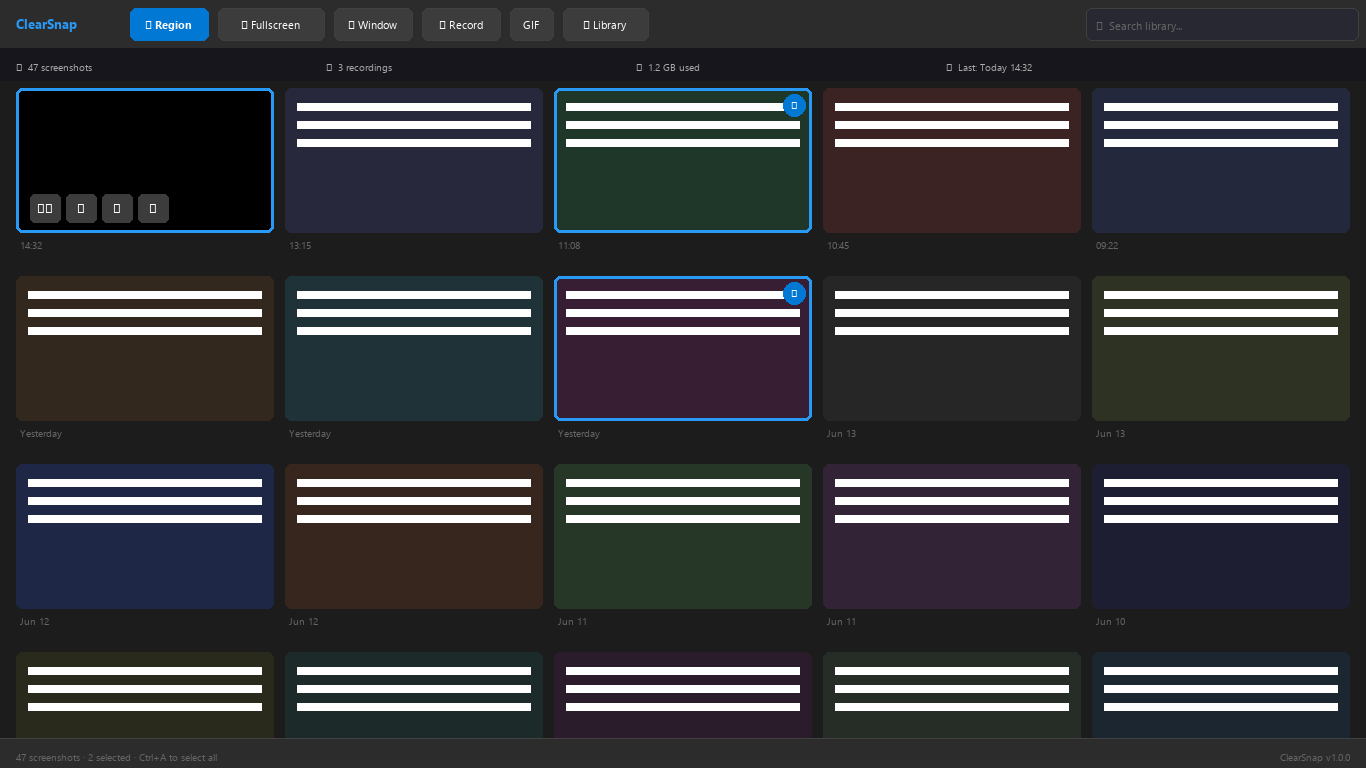The width and height of the screenshot is (1366, 768).
Task: Click the 3 recordings stat
Action: (359, 68)
